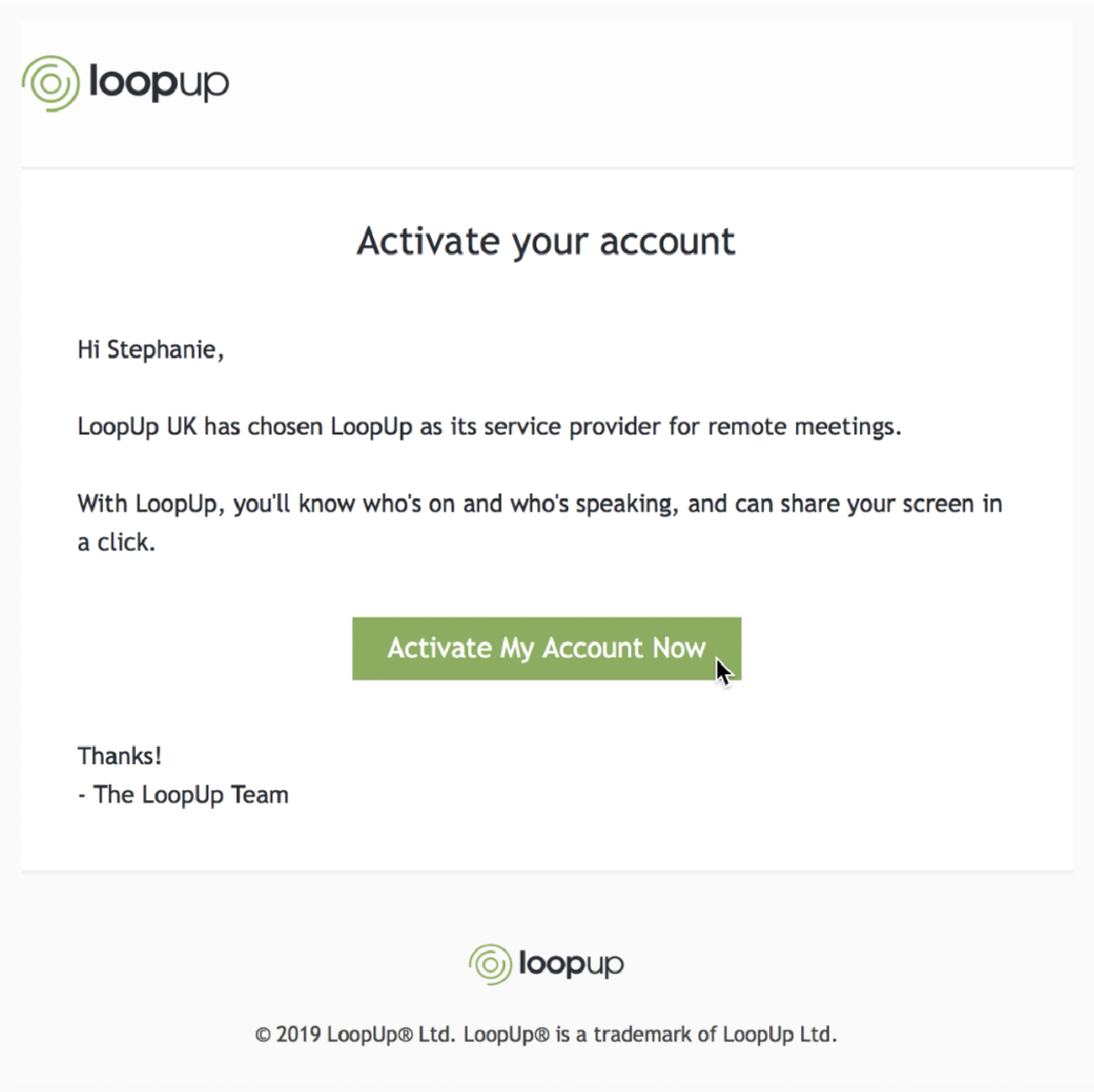Click the trailing text 'a click.'
Image resolution: width=1094 pixels, height=1092 pixels.
[115, 542]
